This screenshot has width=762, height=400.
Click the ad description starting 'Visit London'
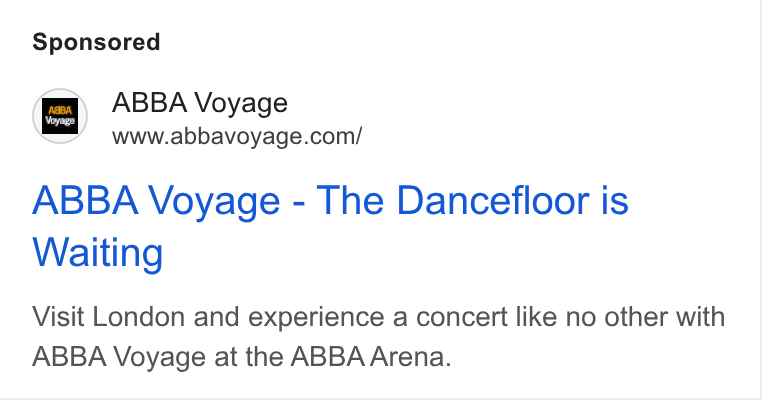click(x=379, y=337)
